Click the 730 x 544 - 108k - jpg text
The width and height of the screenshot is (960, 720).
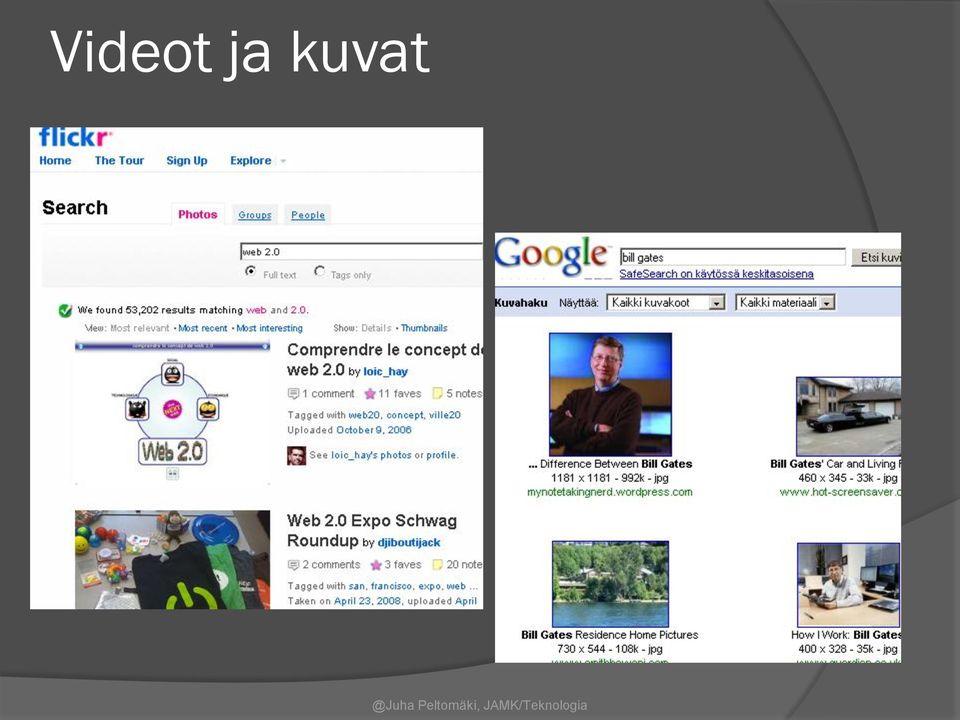pos(610,648)
